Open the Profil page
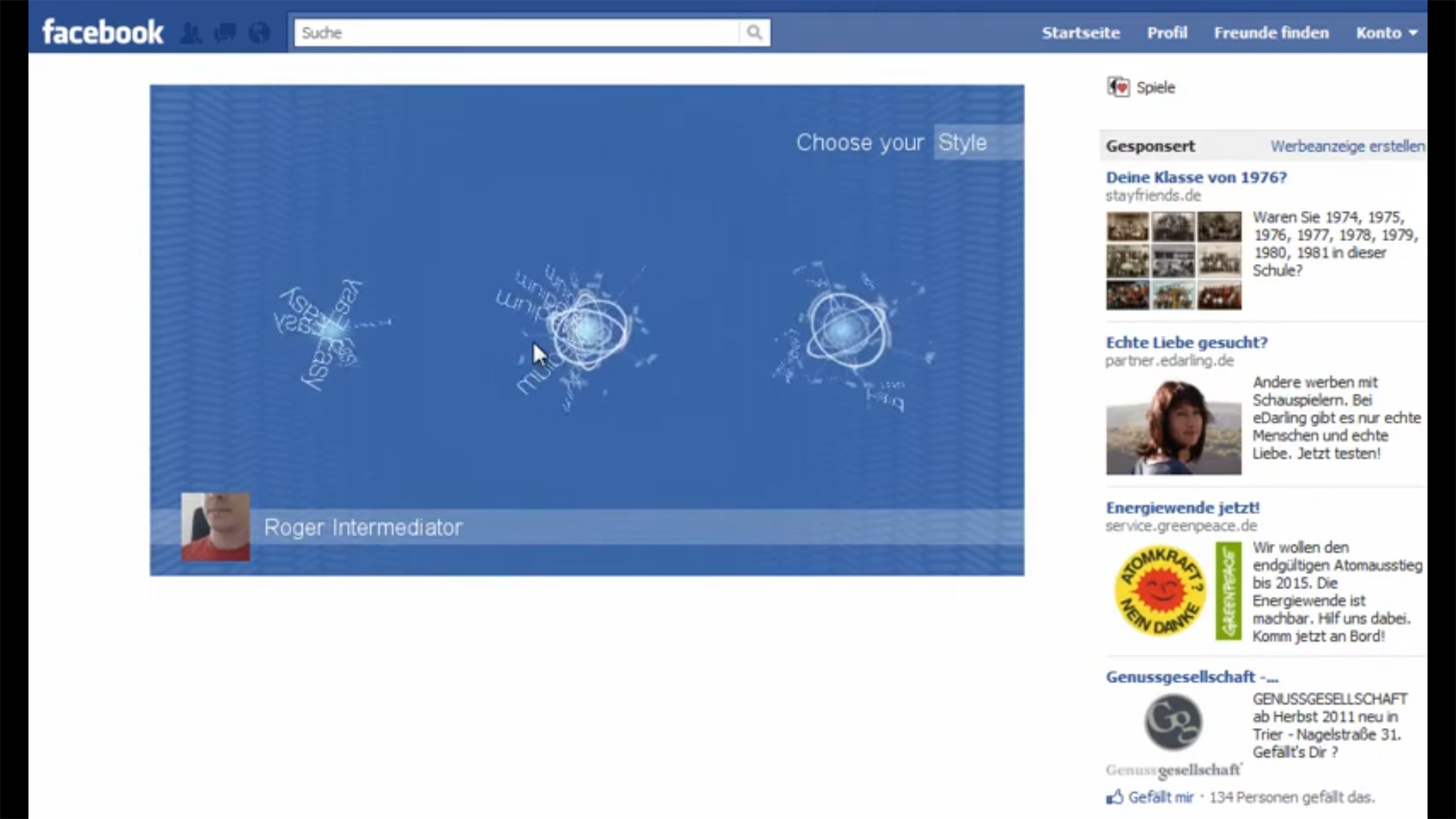Screen dimensions: 1456x819 1167,33
